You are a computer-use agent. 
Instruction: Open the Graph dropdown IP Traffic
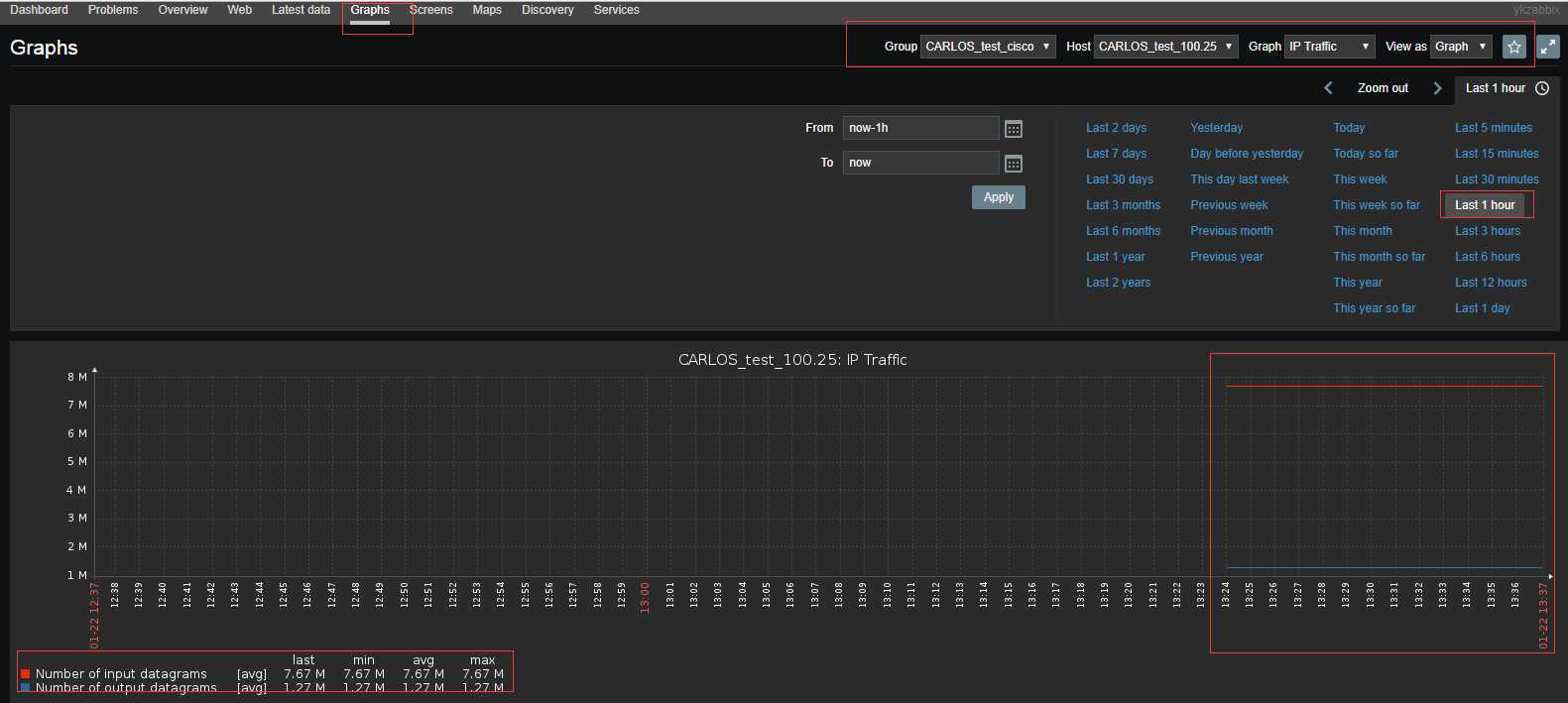tap(1330, 47)
